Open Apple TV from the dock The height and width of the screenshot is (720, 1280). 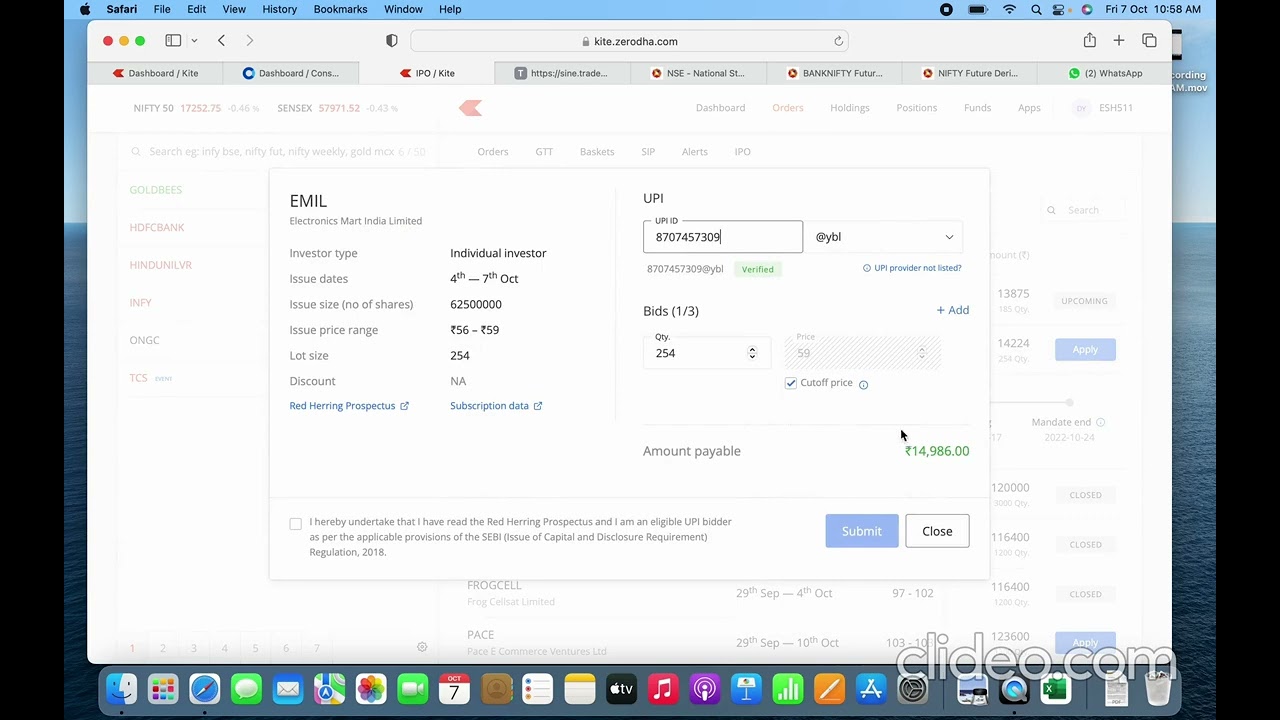coord(621,689)
